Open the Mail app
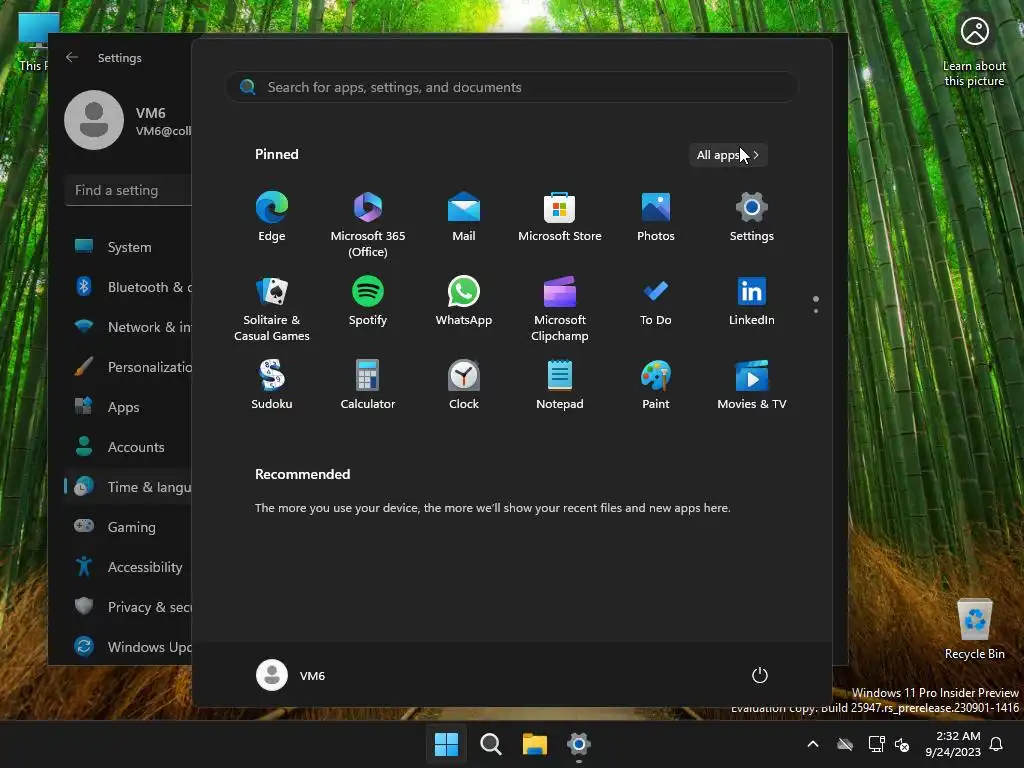1024x768 pixels. [x=464, y=217]
